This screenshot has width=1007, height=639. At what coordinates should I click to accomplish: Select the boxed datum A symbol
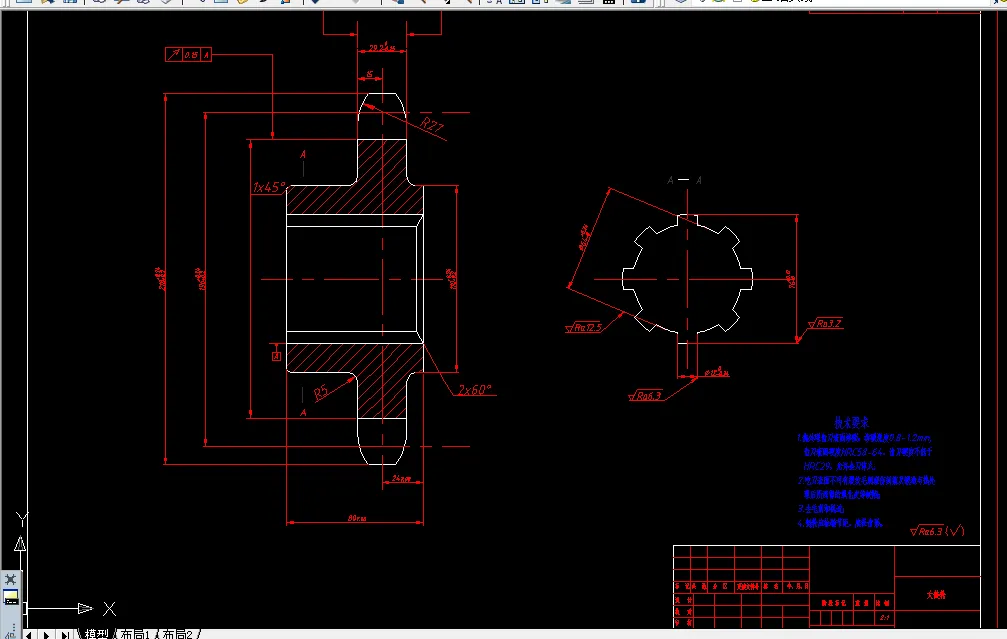[277, 356]
